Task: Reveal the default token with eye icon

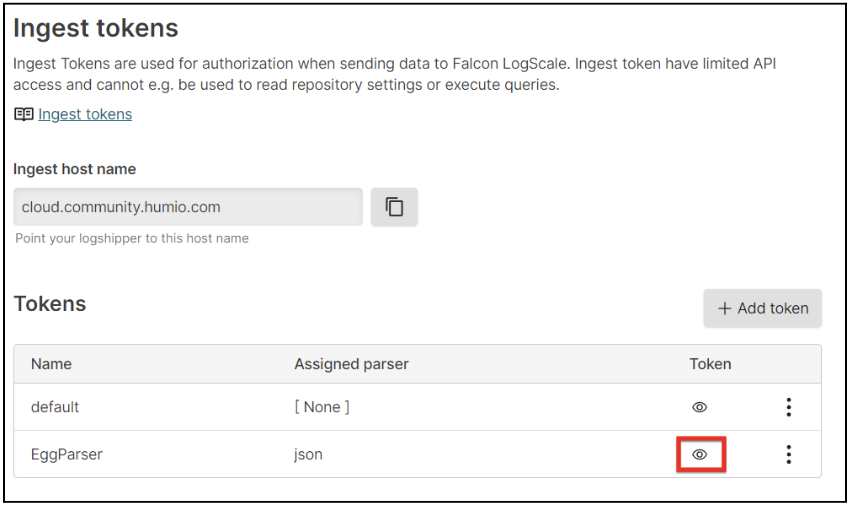Action: [699, 407]
